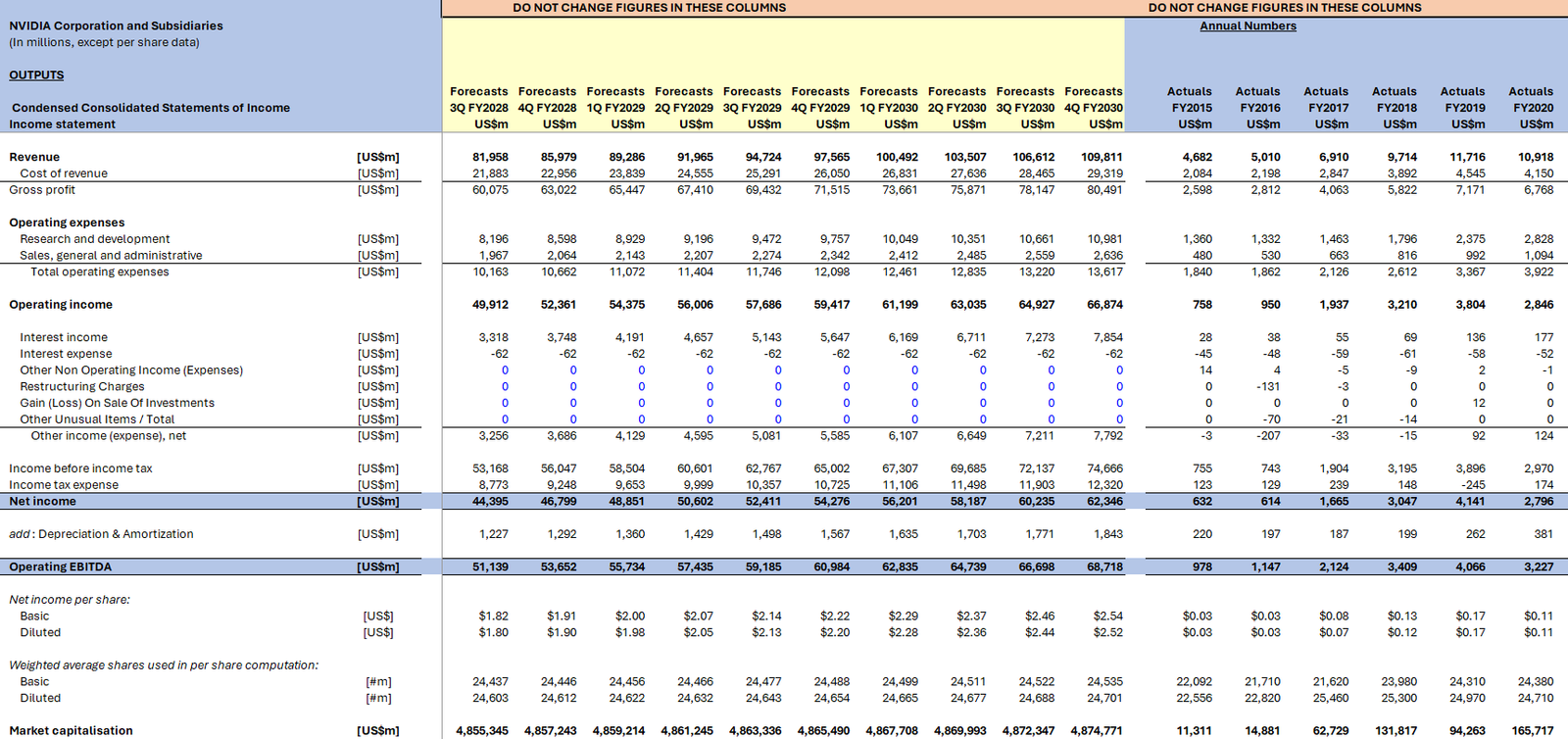The height and width of the screenshot is (739, 1568).
Task: Click the underlined OUTPUTS heading
Action: click(x=36, y=75)
